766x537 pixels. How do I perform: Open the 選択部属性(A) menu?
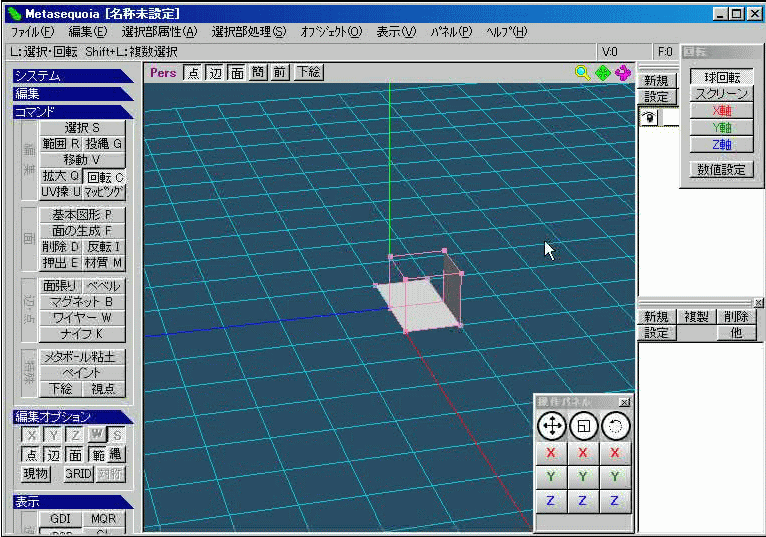coord(159,32)
